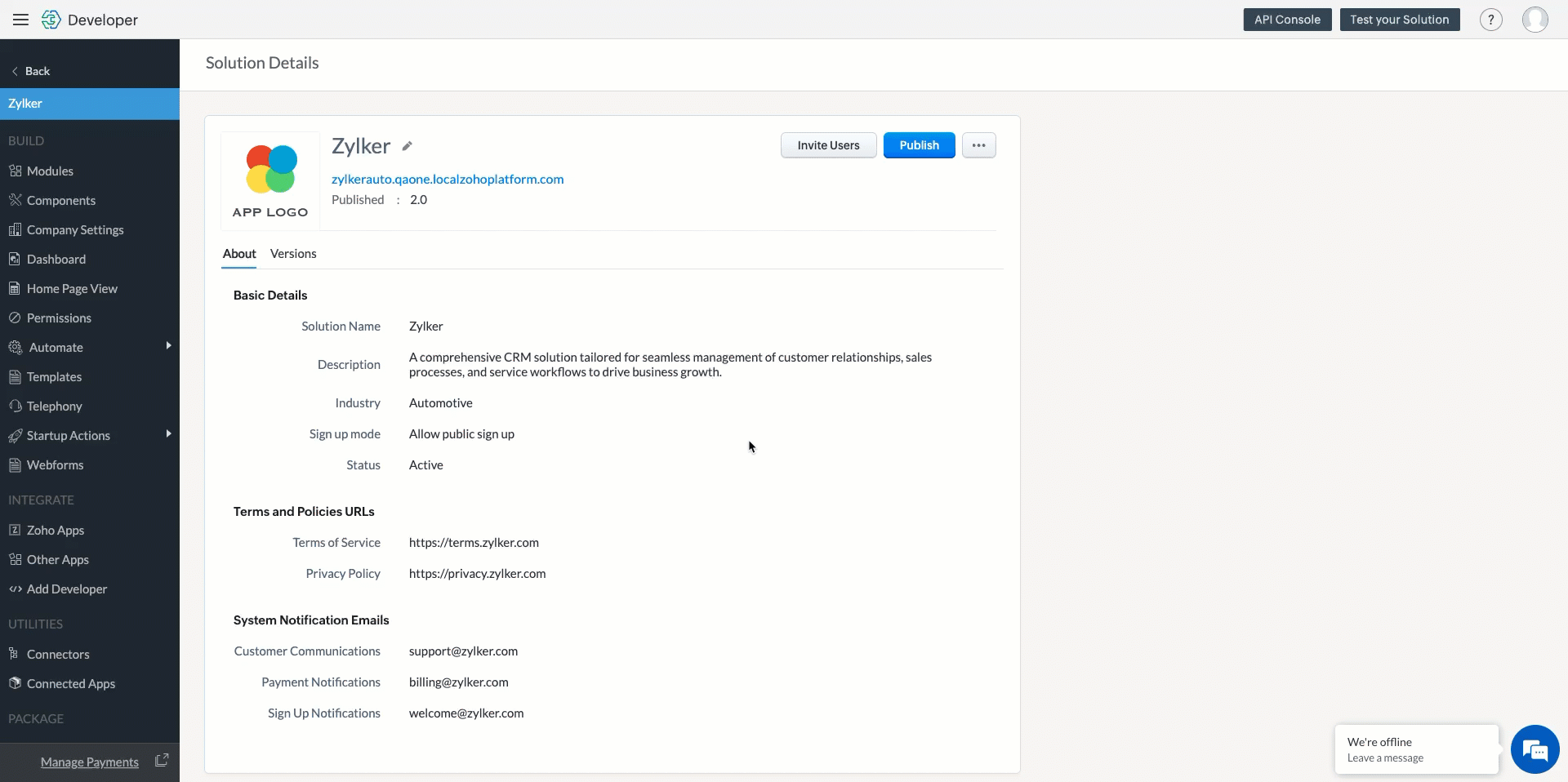
Task: Click the Components tools icon
Action: (15, 200)
